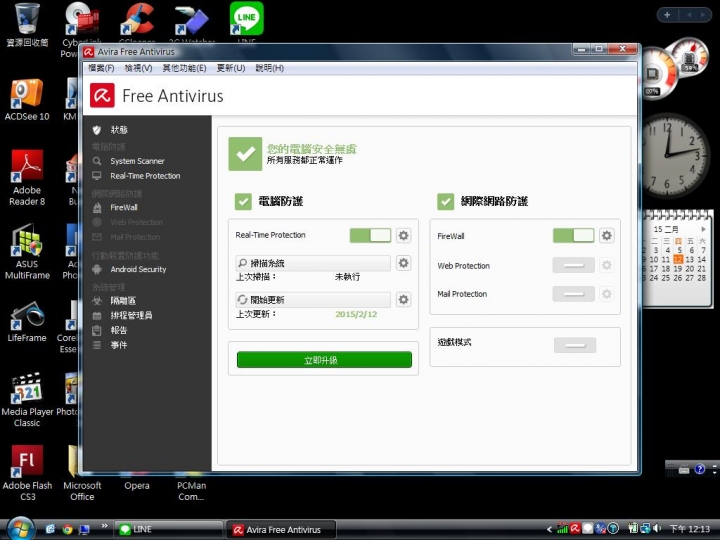Screen dimensions: 720x540
Task: Open Real-Time Protection settings gear
Action: pos(403,236)
